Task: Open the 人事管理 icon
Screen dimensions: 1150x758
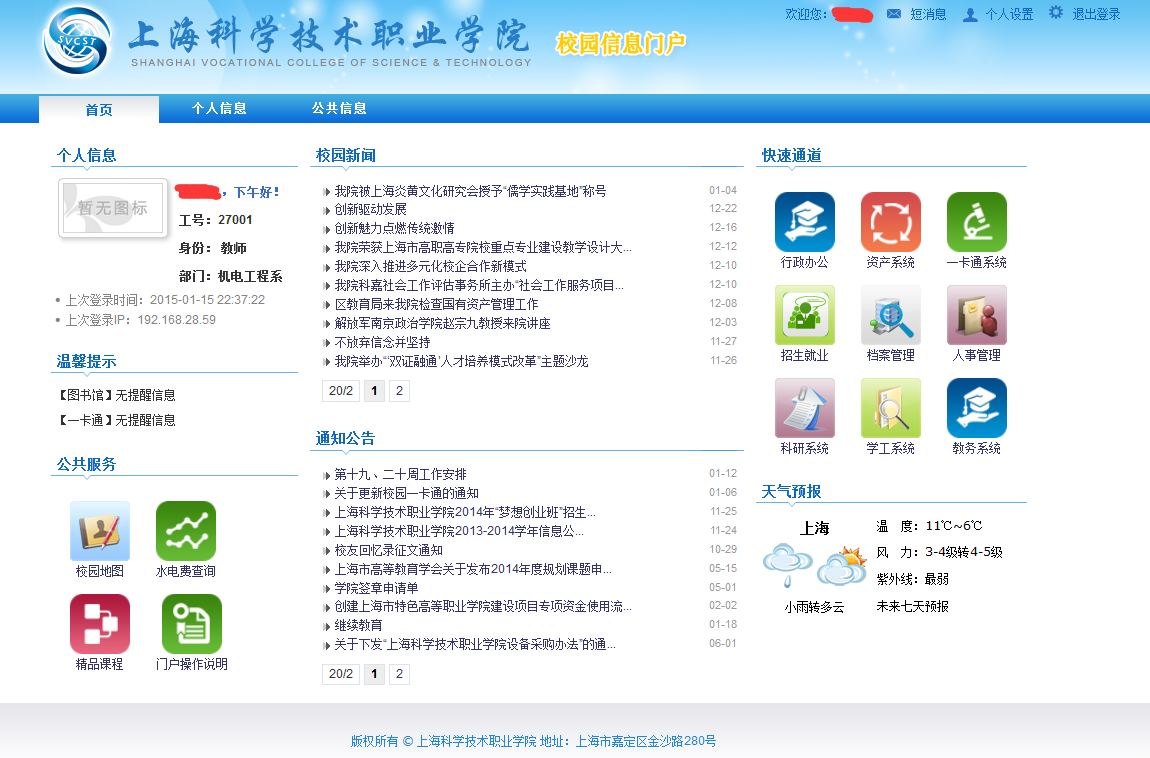Action: [x=976, y=315]
